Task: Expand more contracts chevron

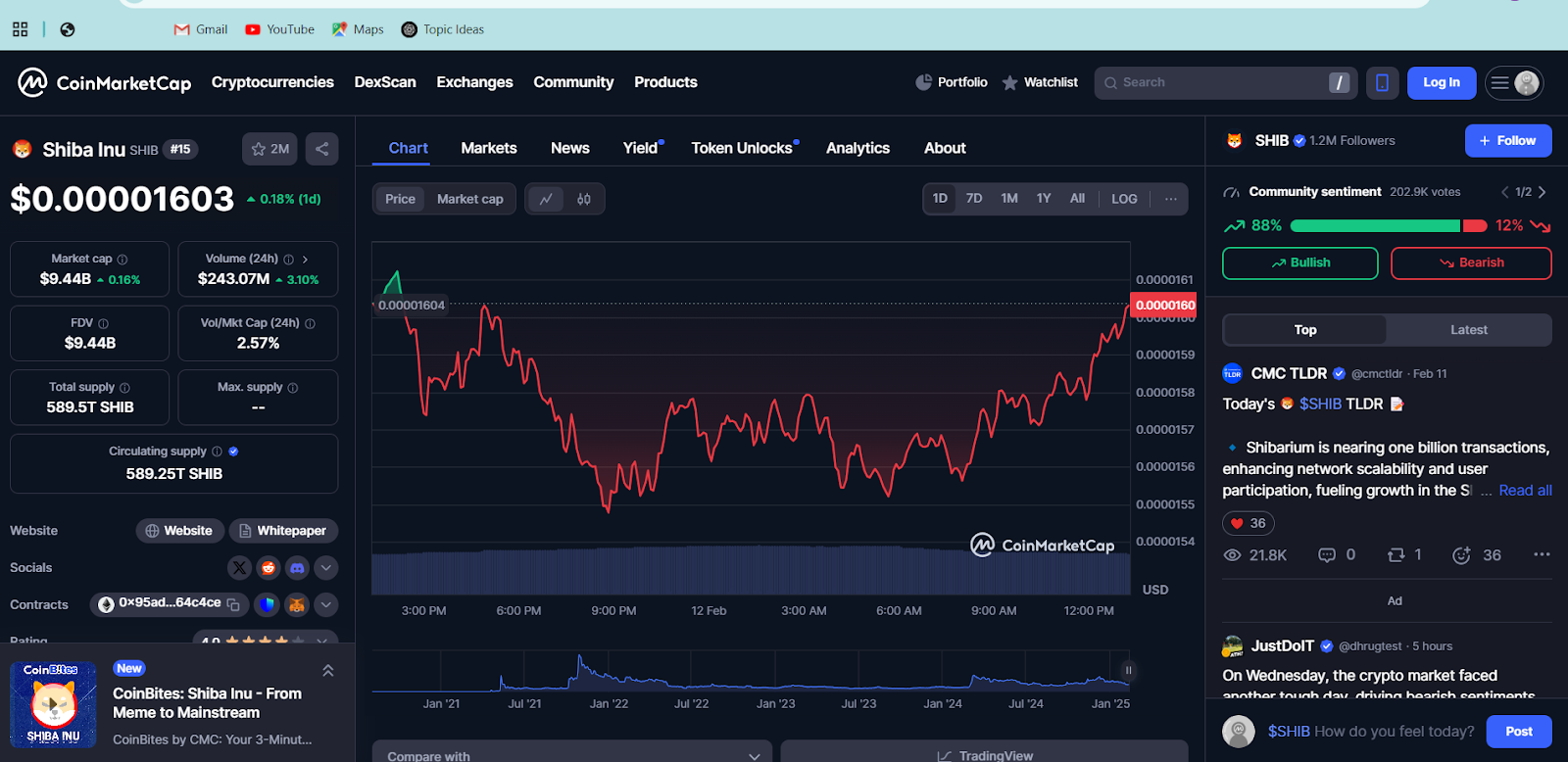Action: click(326, 604)
